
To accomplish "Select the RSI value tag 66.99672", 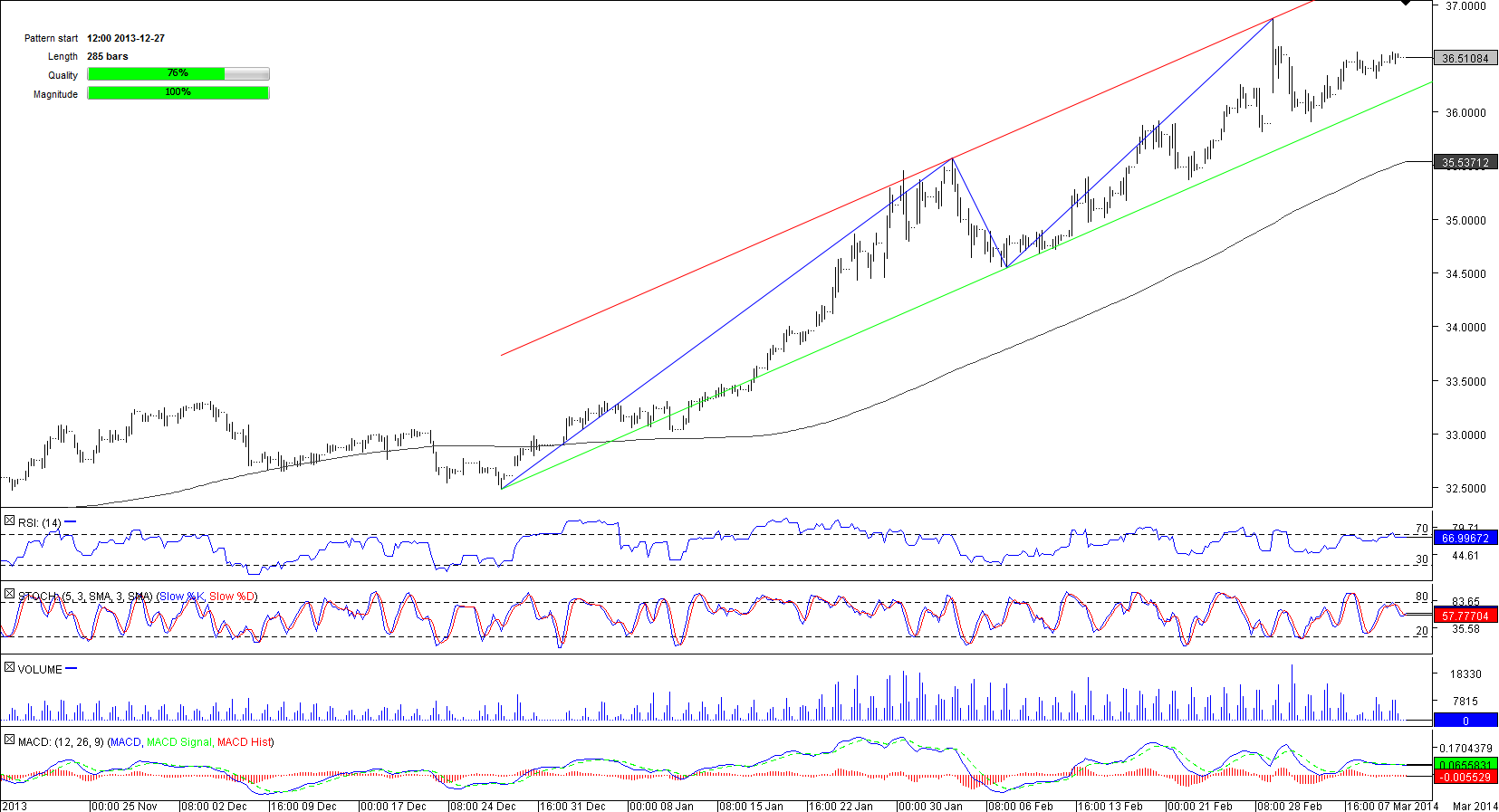I will (1465, 539).
